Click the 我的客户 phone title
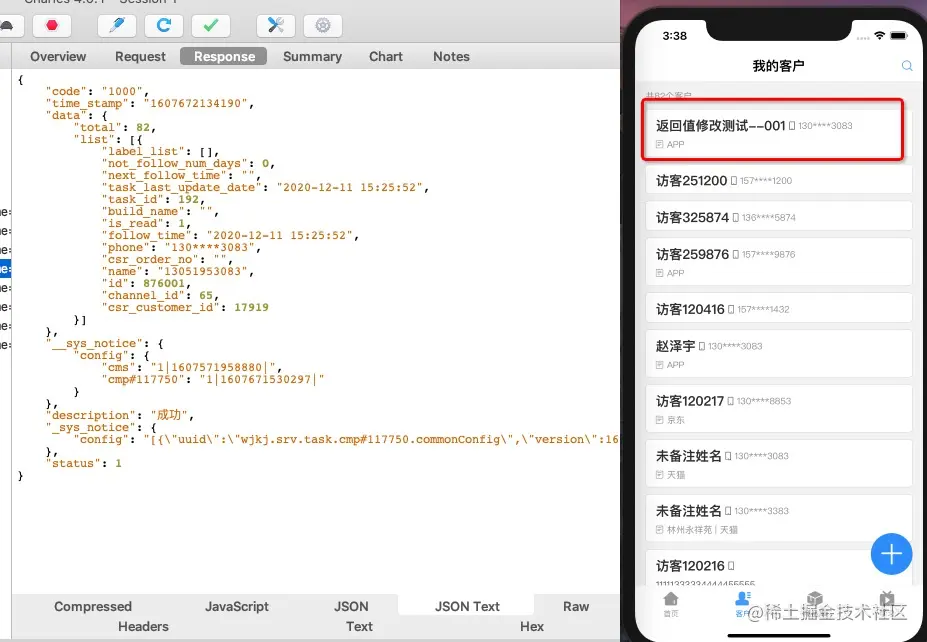This screenshot has width=927, height=642. pyautogui.click(x=778, y=66)
